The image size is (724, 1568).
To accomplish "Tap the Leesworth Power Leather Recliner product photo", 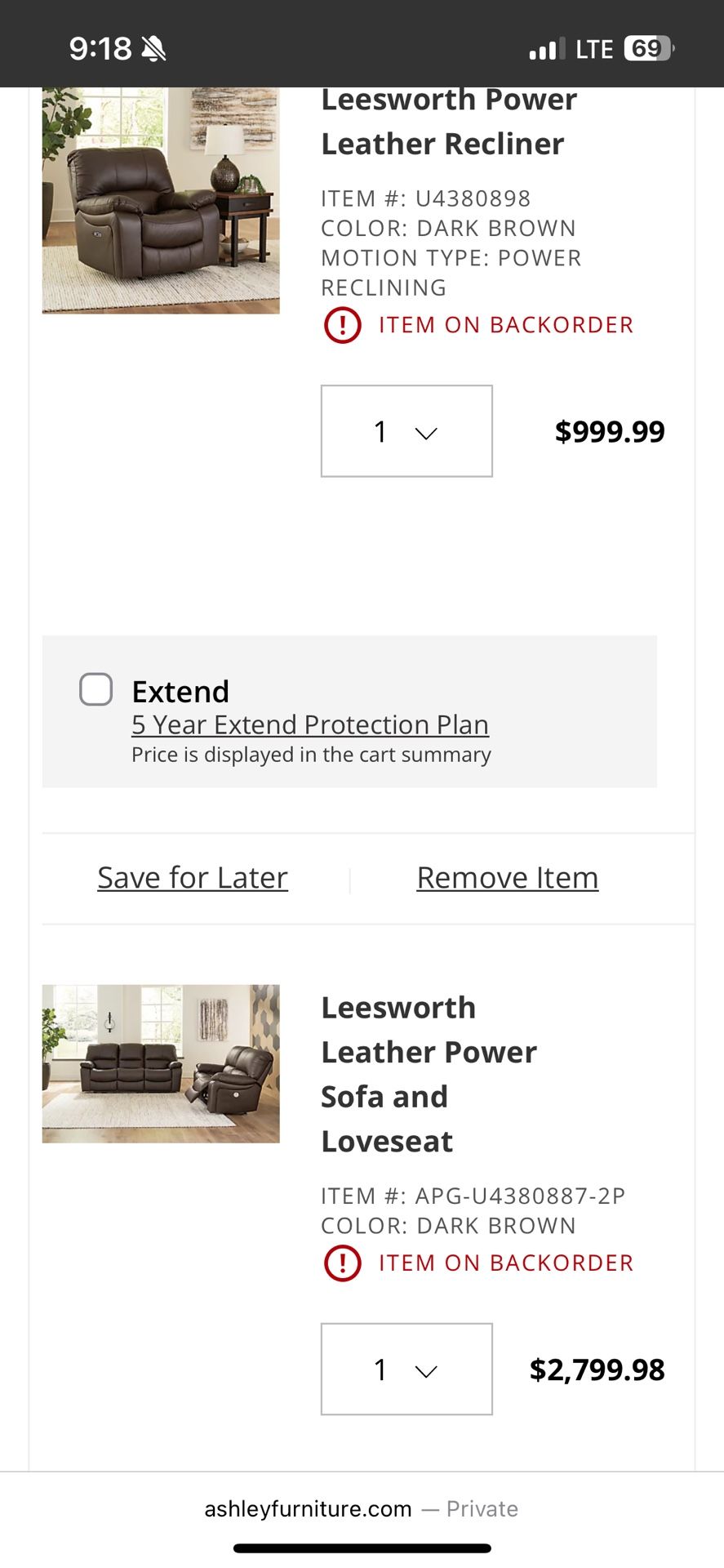I will [x=160, y=200].
